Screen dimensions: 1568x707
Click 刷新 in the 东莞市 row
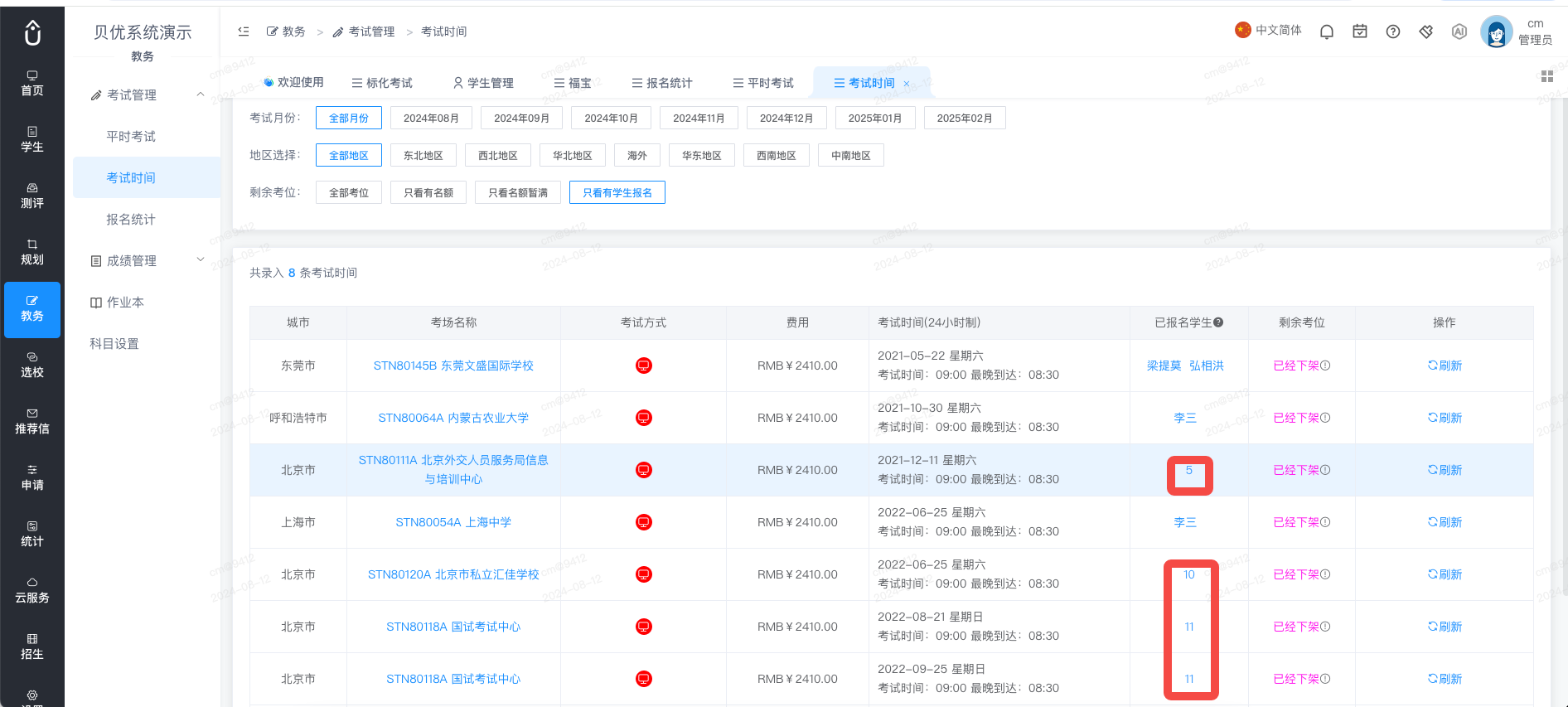tap(1445, 366)
